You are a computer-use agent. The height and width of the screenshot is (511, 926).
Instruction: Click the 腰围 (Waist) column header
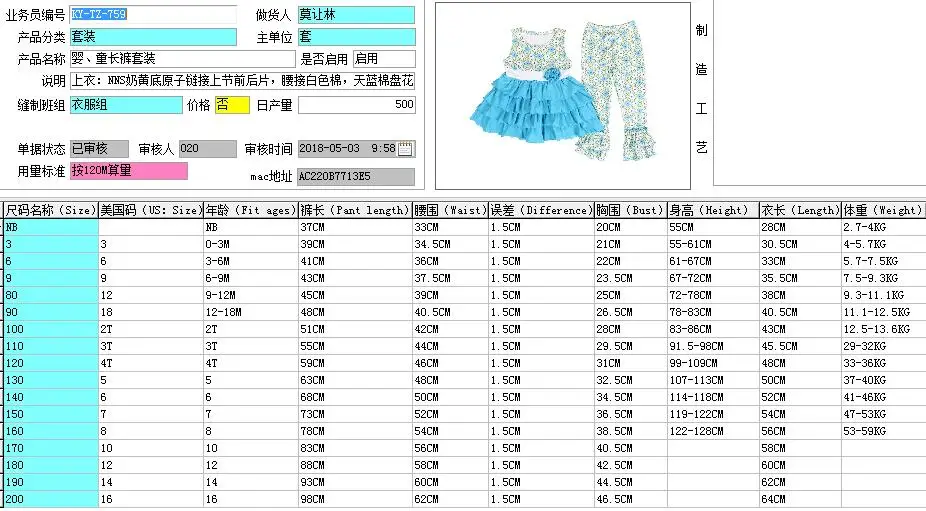point(451,210)
